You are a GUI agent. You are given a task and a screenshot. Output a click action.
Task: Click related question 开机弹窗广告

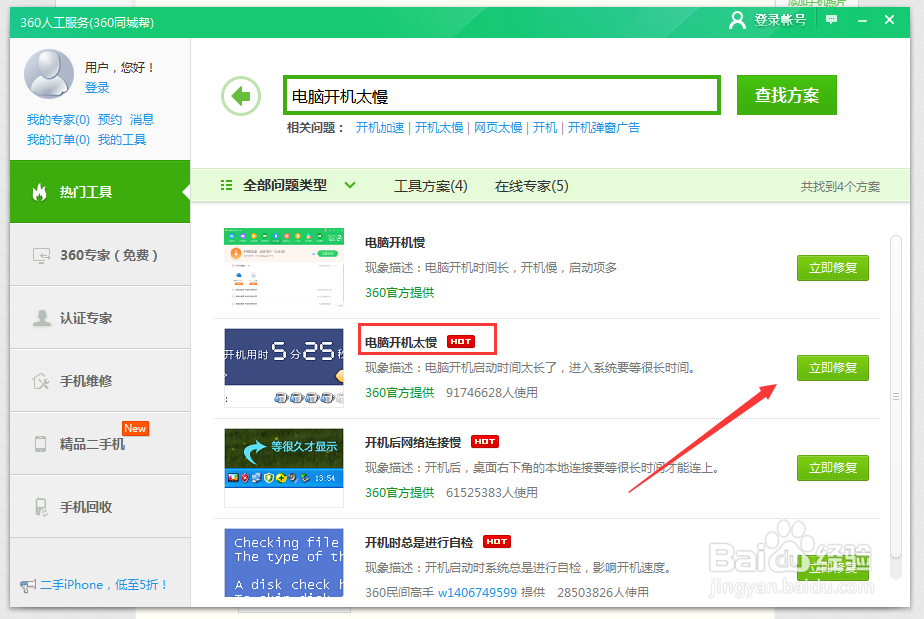point(604,128)
